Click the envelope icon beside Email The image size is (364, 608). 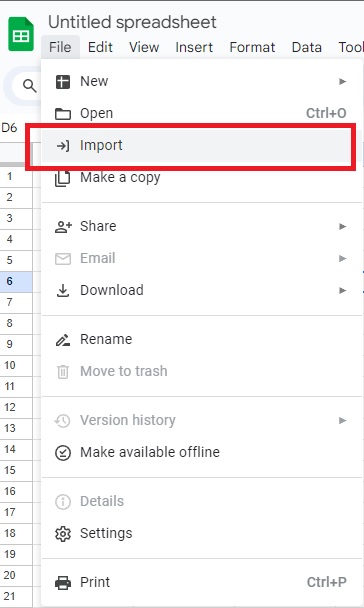click(x=63, y=259)
